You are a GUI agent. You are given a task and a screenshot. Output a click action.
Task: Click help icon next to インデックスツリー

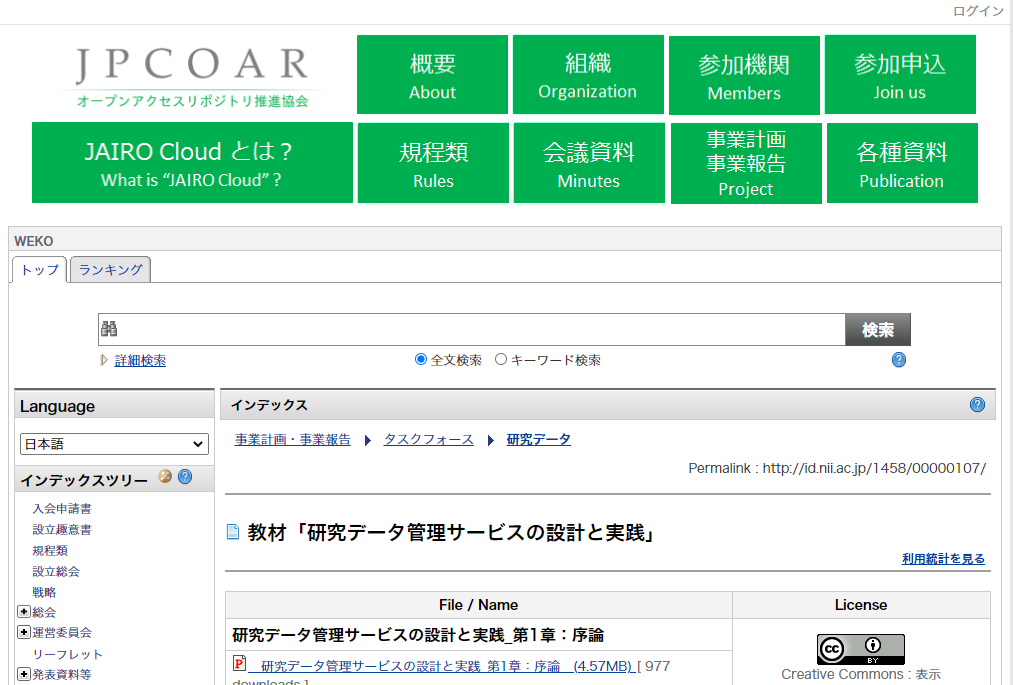[x=185, y=478]
